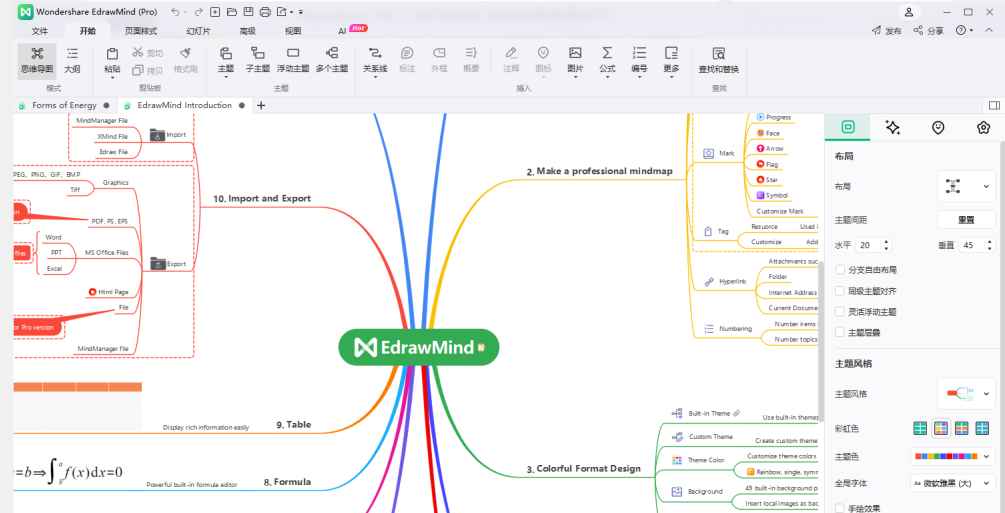Click the 重置 reset button
Image resolution: width=1005 pixels, height=513 pixels.
966,219
